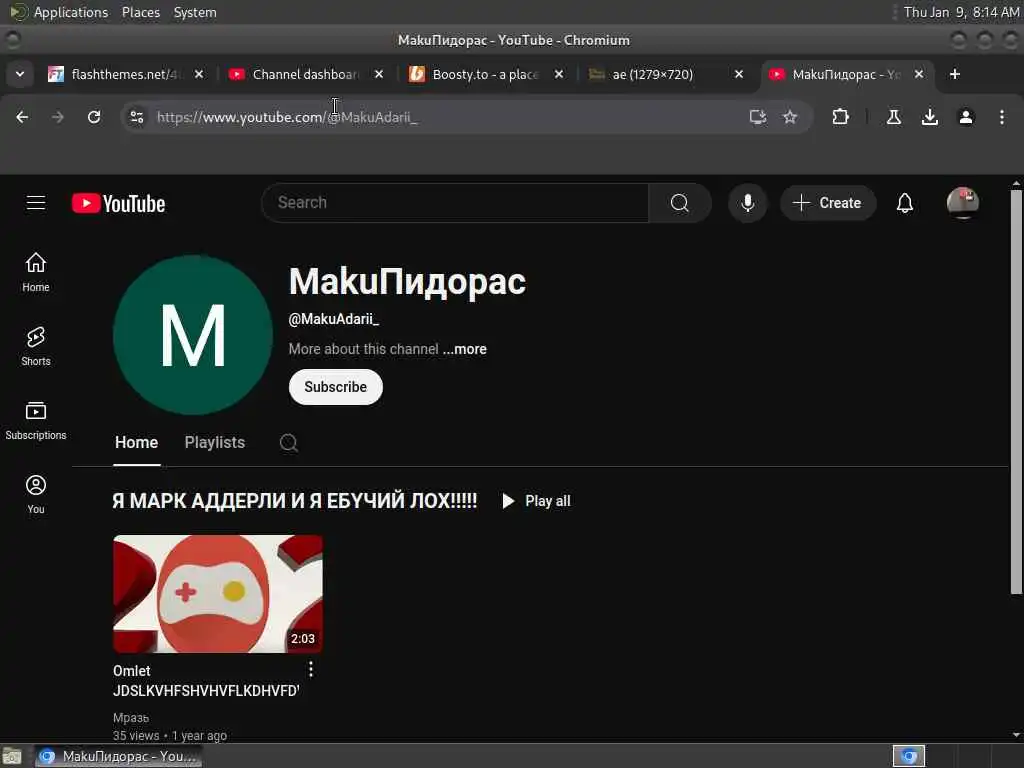
Task: Click Play all for the playlist
Action: click(536, 501)
